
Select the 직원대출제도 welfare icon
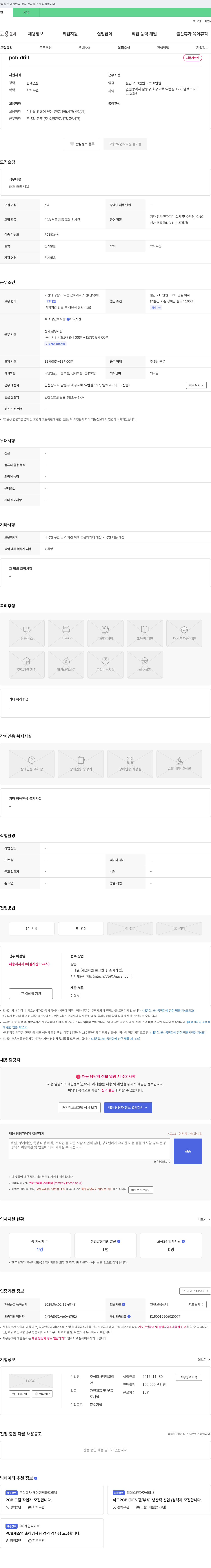66,665
